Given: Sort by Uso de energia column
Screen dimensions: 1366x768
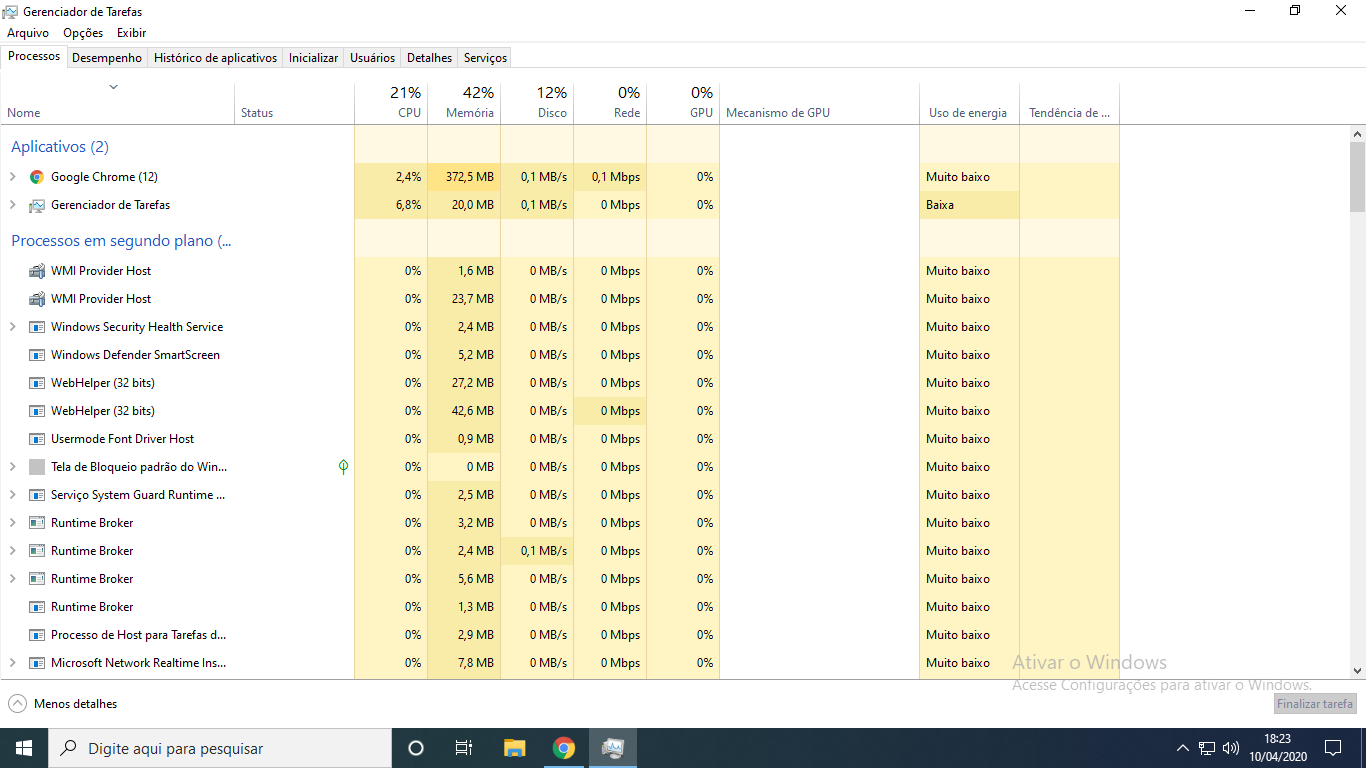Looking at the screenshot, I should (x=969, y=103).
